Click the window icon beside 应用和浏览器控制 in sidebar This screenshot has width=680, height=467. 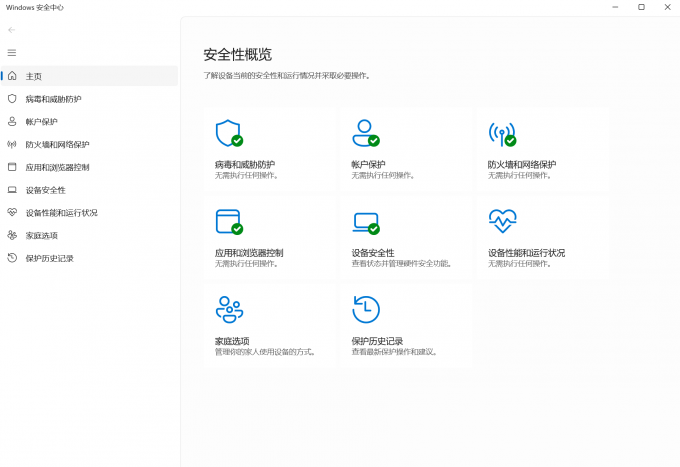(12, 167)
